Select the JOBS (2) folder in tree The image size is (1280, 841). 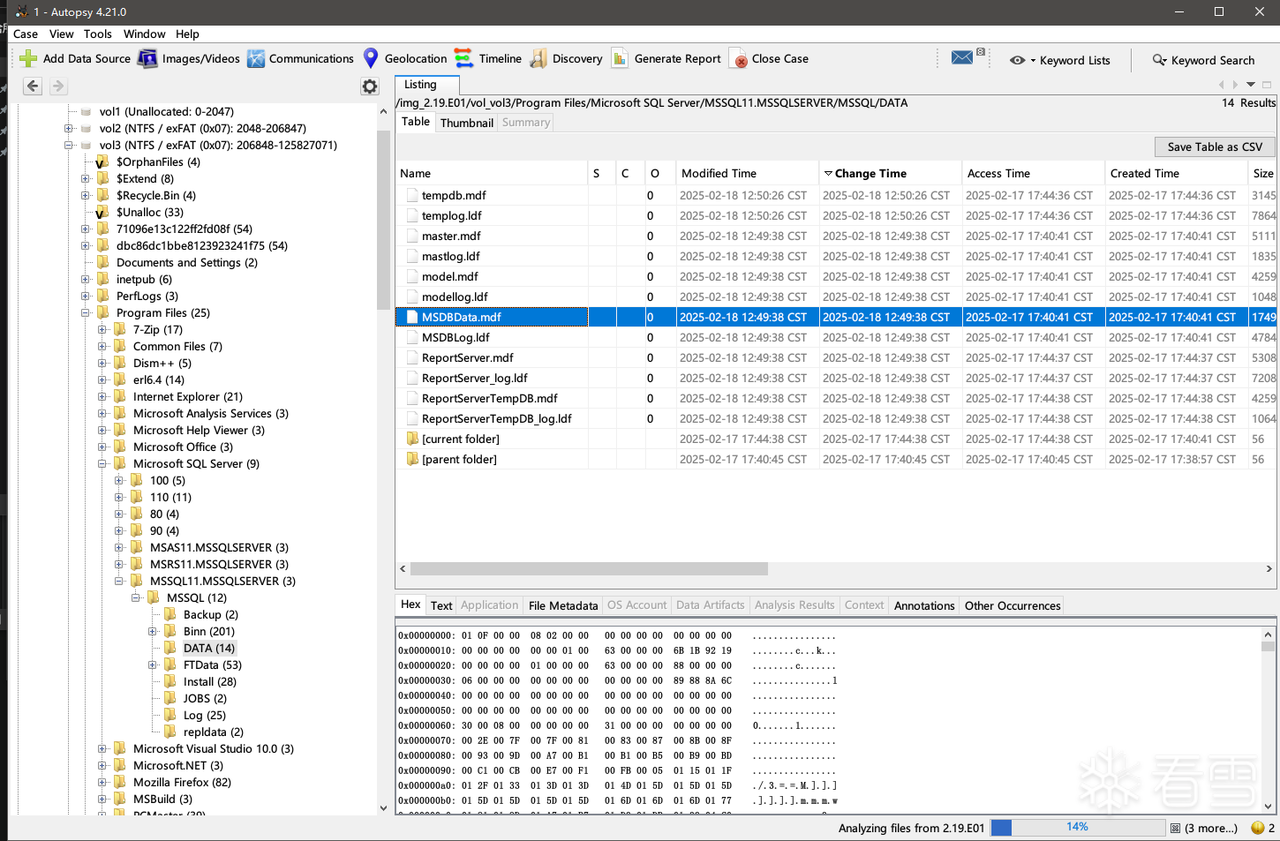tap(204, 698)
